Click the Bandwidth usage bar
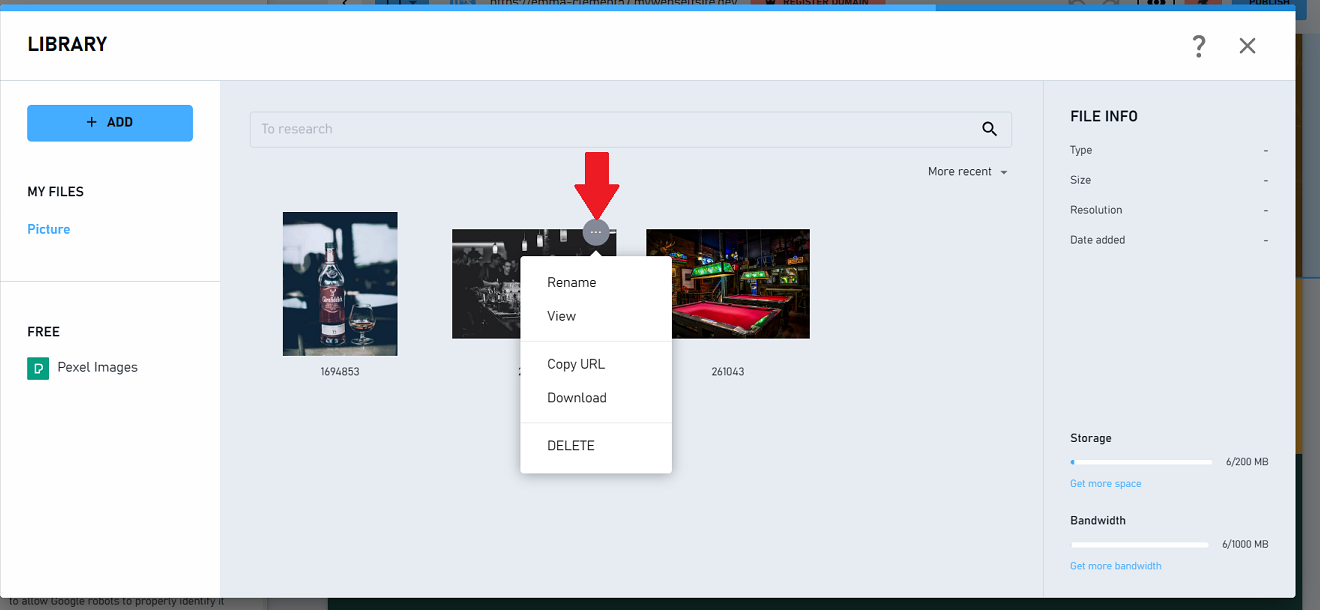The image size is (1320, 610). click(x=1140, y=545)
